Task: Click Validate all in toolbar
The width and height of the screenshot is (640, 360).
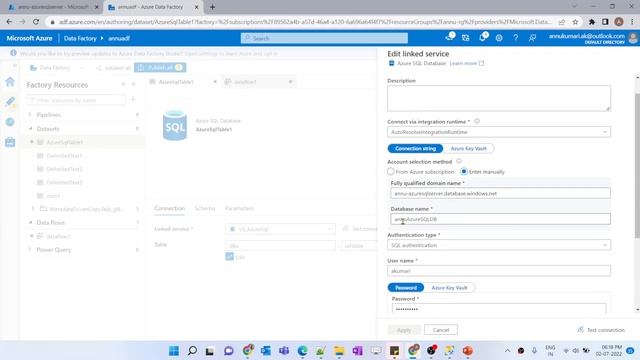Action: click(114, 68)
